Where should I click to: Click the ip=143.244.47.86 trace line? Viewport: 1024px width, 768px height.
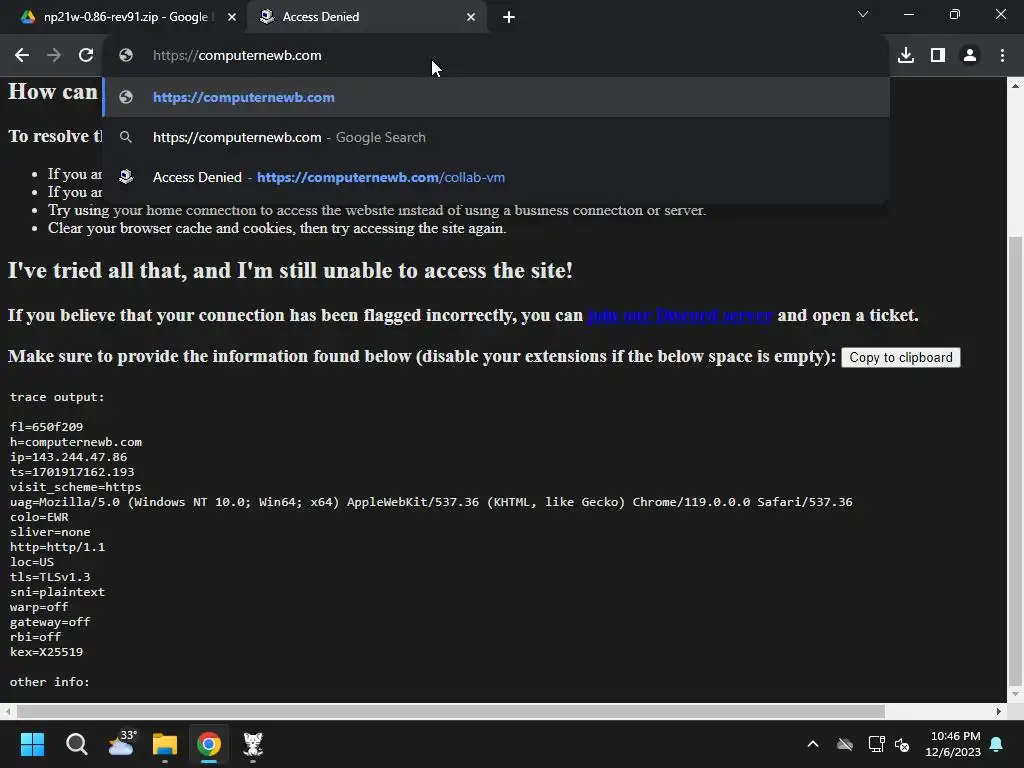[69, 457]
